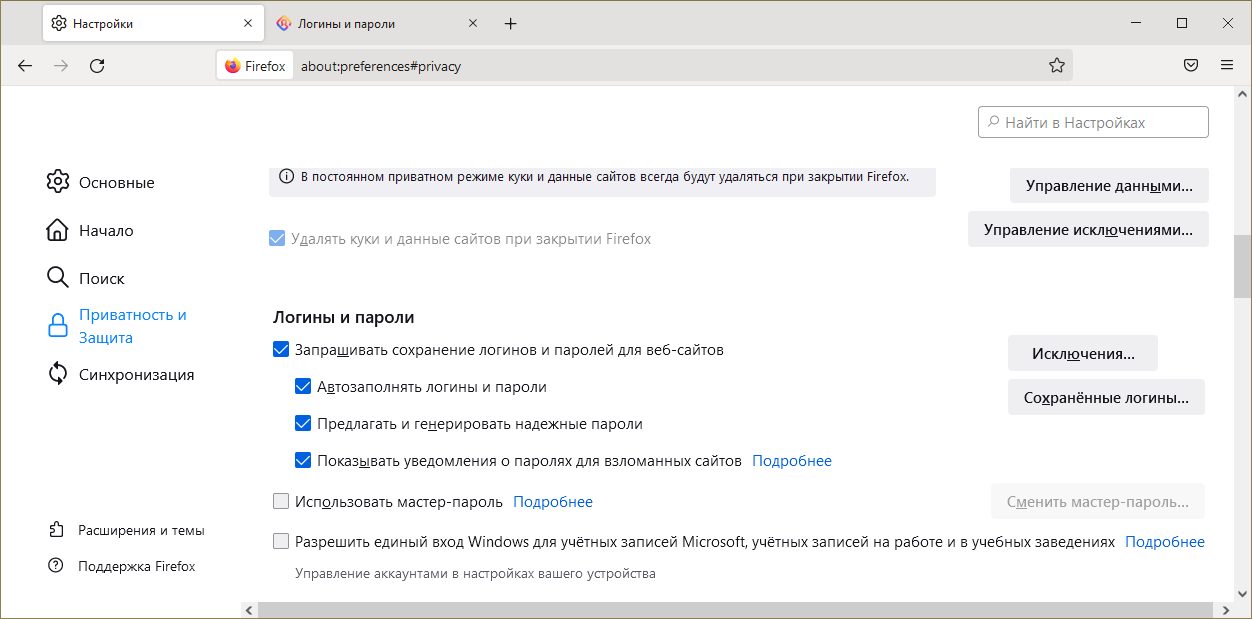Click the Синхронизация sync icon
This screenshot has height=619, width=1252.
tap(57, 374)
